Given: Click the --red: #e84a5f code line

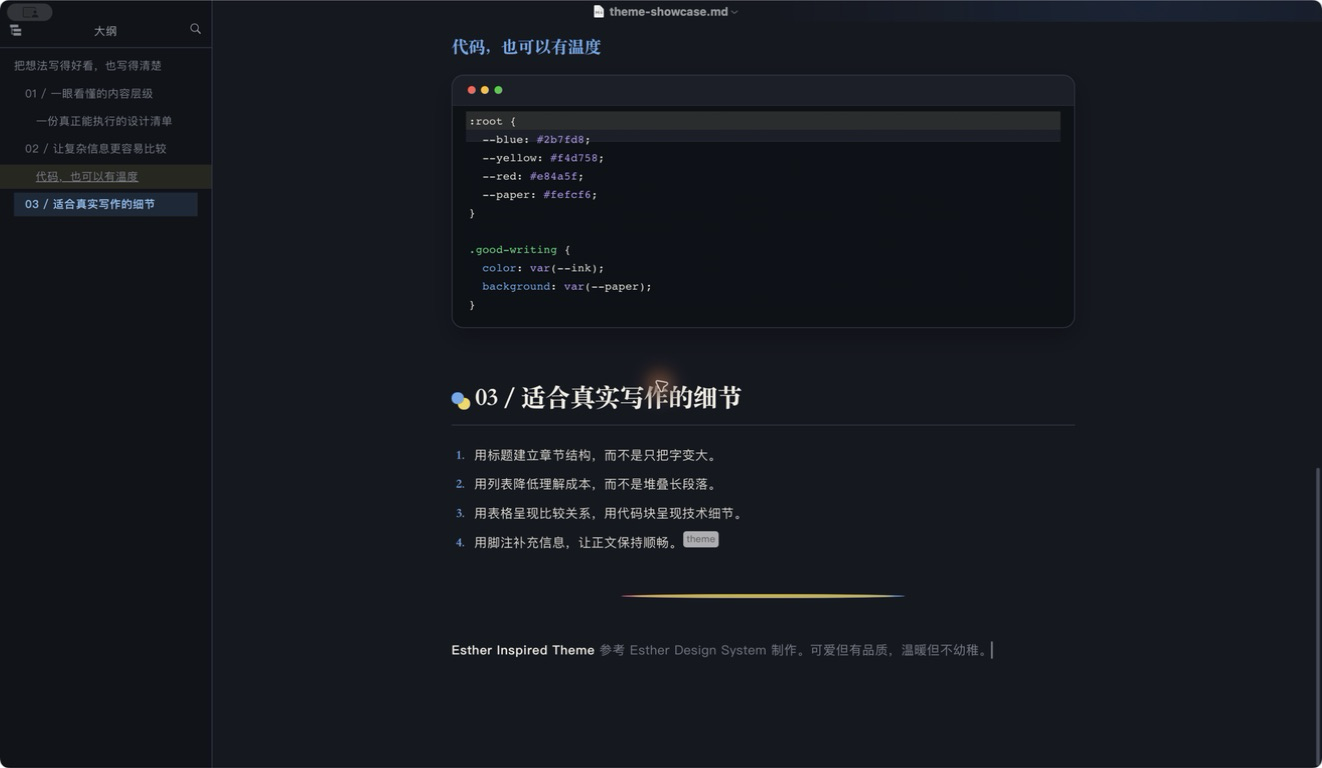Looking at the screenshot, I should [x=532, y=176].
